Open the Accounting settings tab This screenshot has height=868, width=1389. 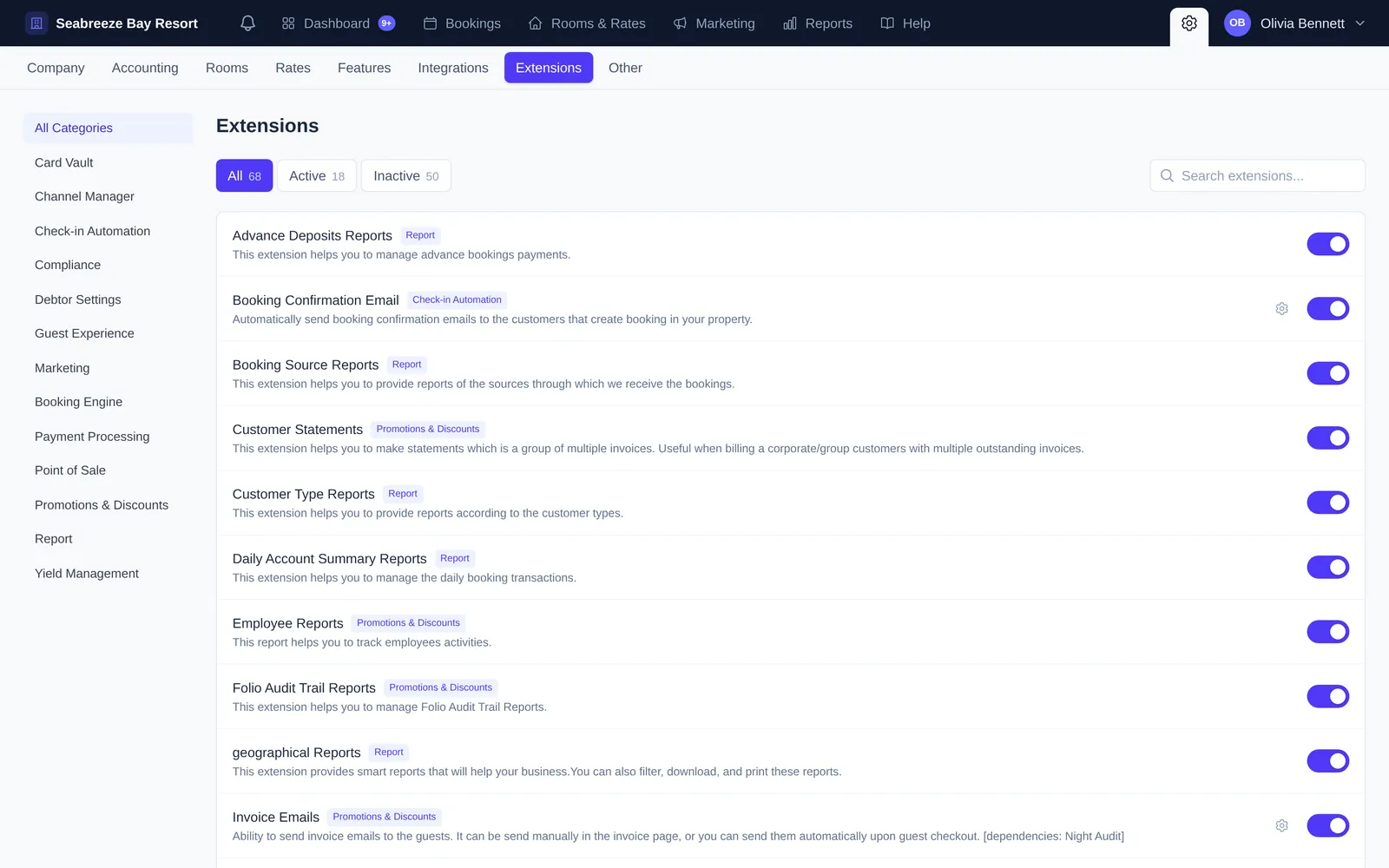point(145,68)
